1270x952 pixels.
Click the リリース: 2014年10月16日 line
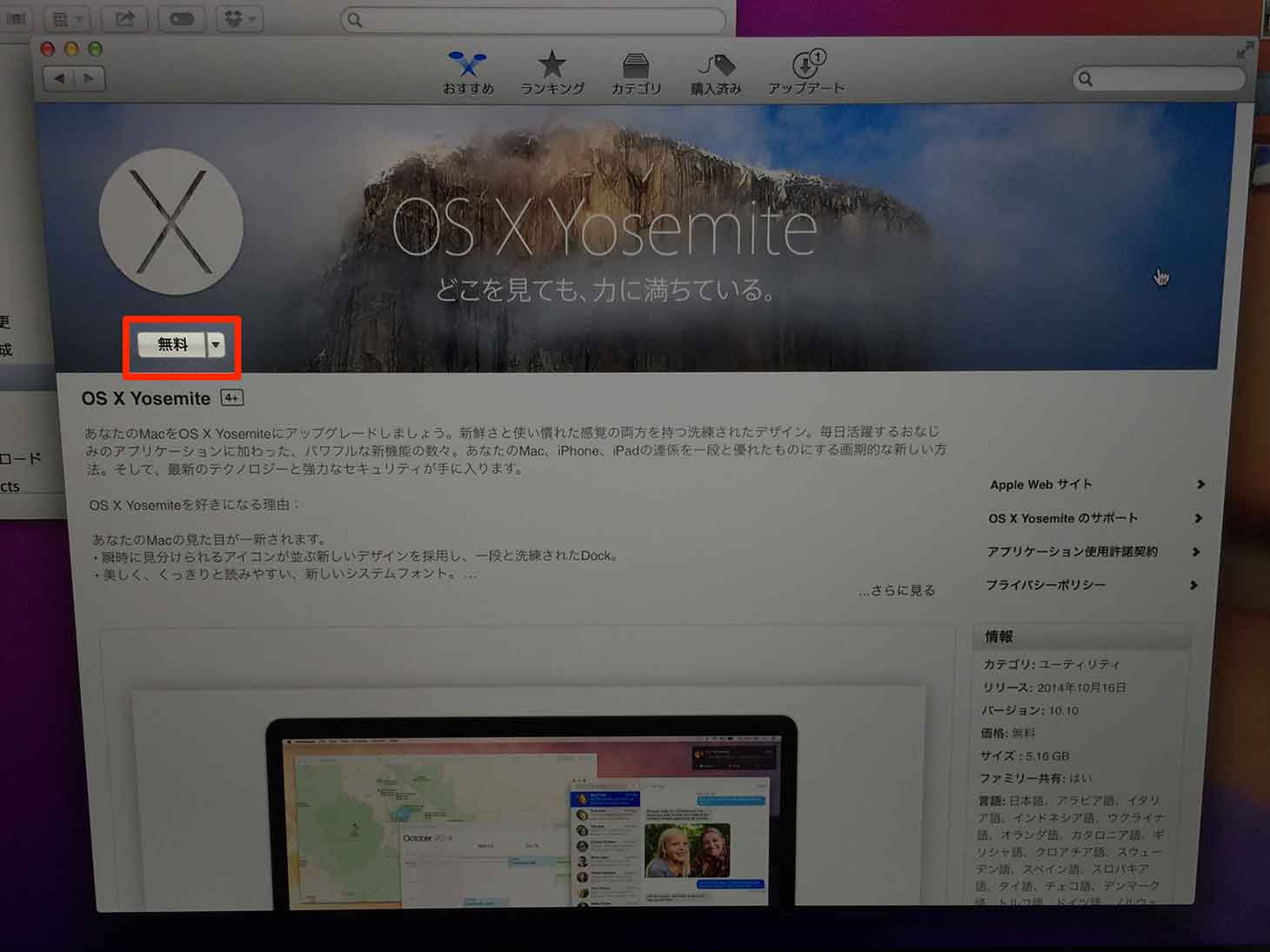tap(1054, 688)
